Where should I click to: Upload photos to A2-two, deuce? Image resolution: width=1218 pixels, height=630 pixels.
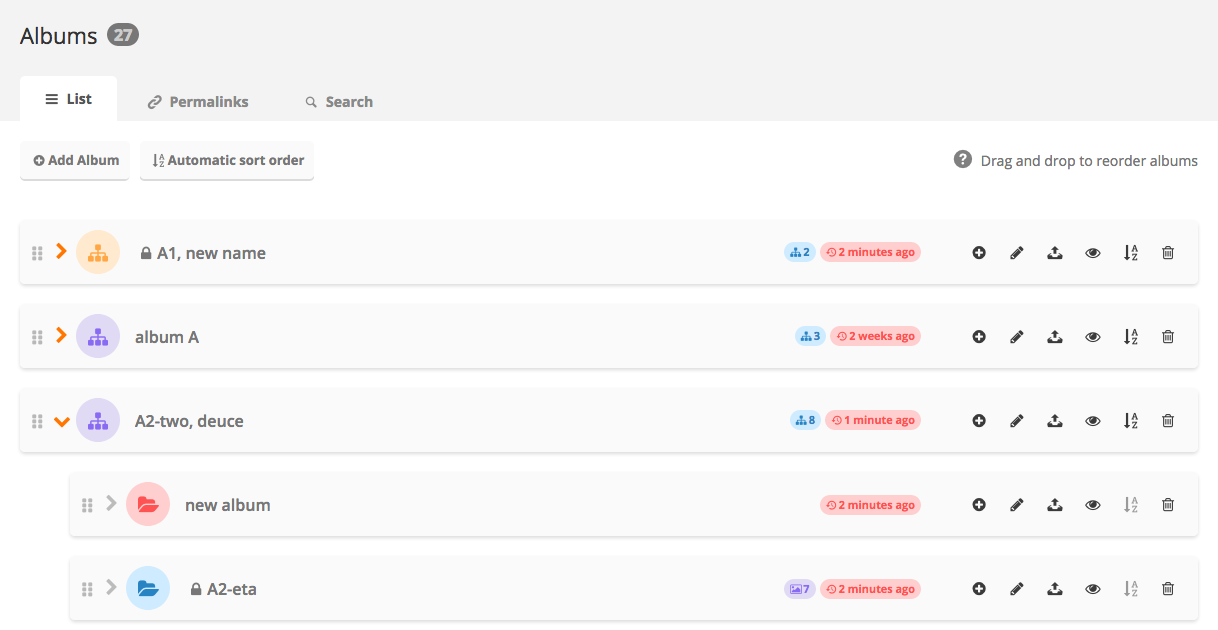pos(1054,421)
